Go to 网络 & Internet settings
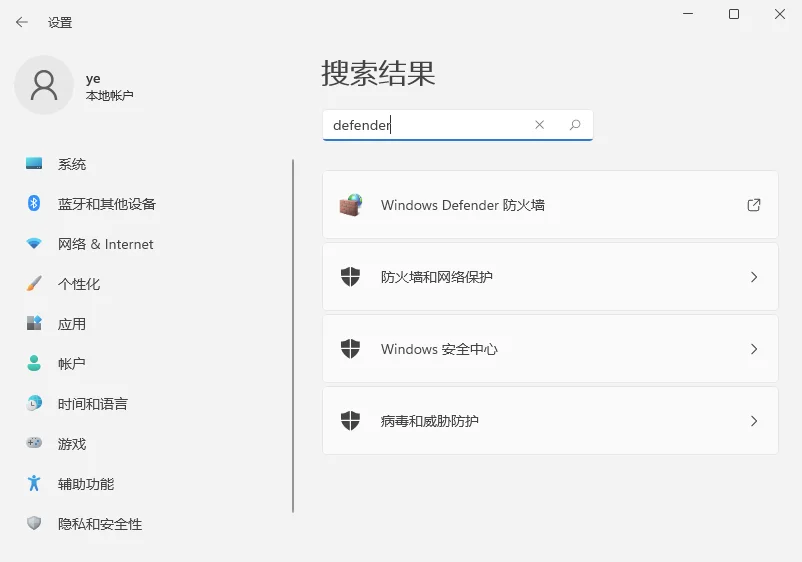The width and height of the screenshot is (802, 562). pyautogui.click(x=105, y=244)
